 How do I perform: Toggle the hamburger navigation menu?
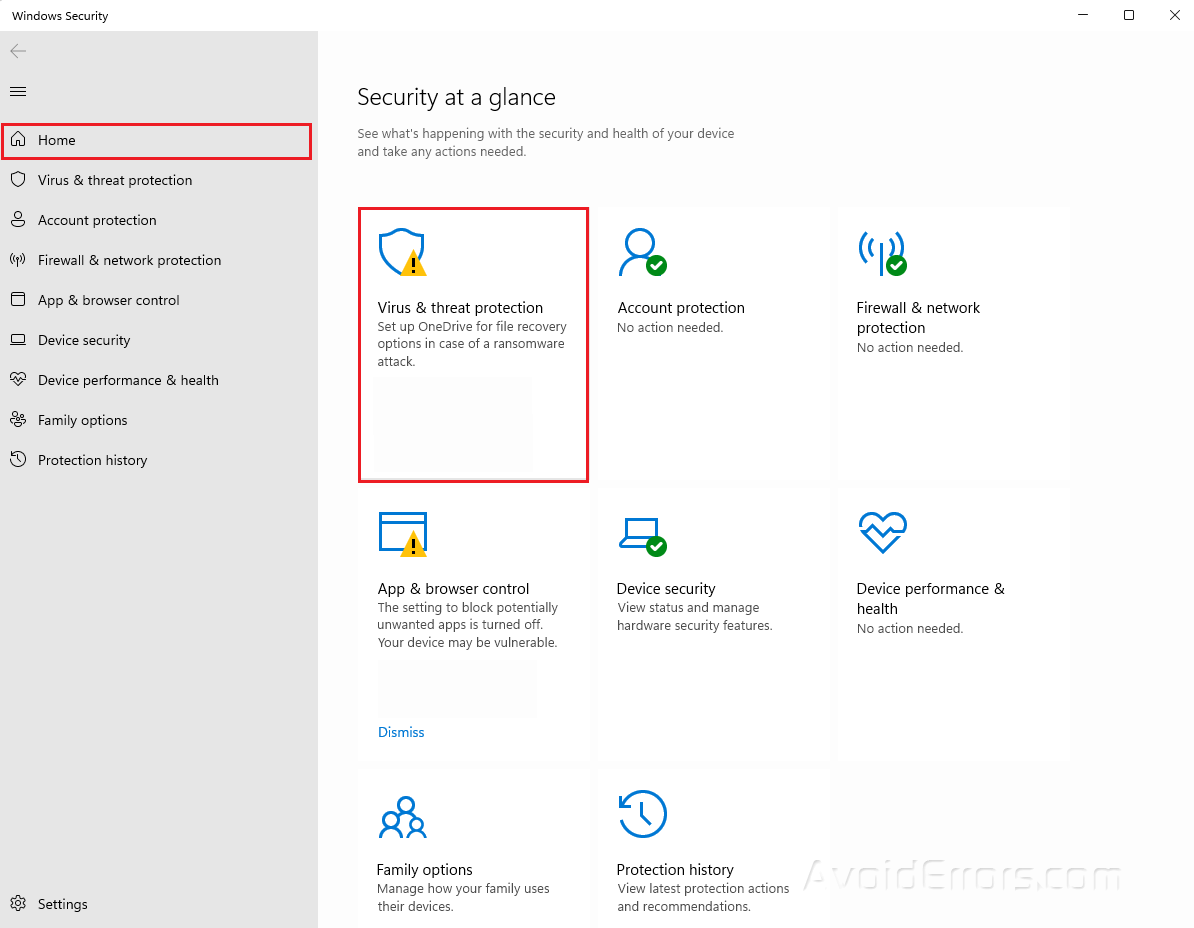(18, 92)
